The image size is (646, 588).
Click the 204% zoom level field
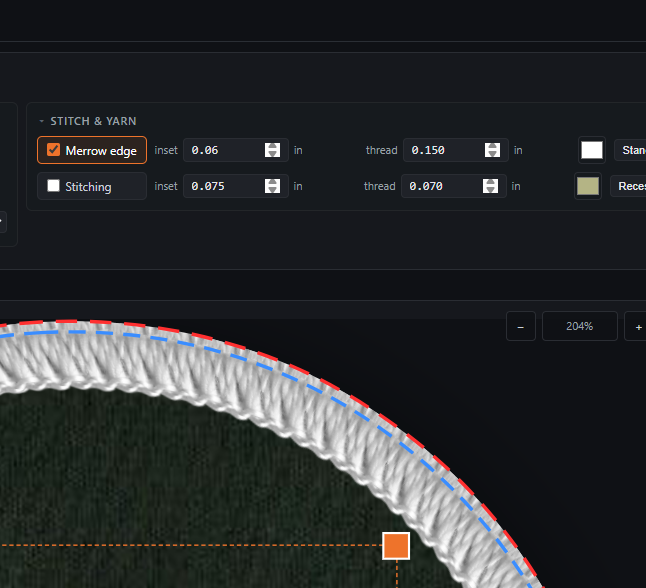click(x=580, y=326)
